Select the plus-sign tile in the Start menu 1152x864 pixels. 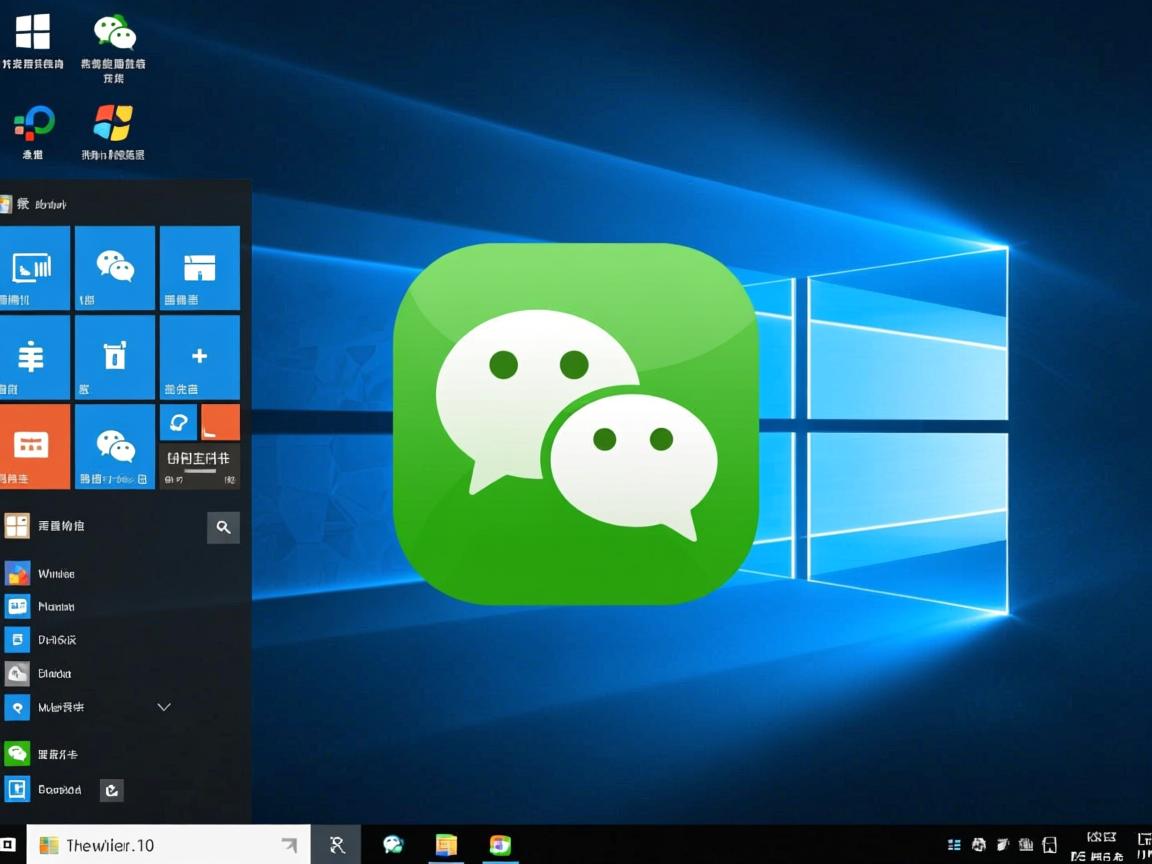pos(199,356)
